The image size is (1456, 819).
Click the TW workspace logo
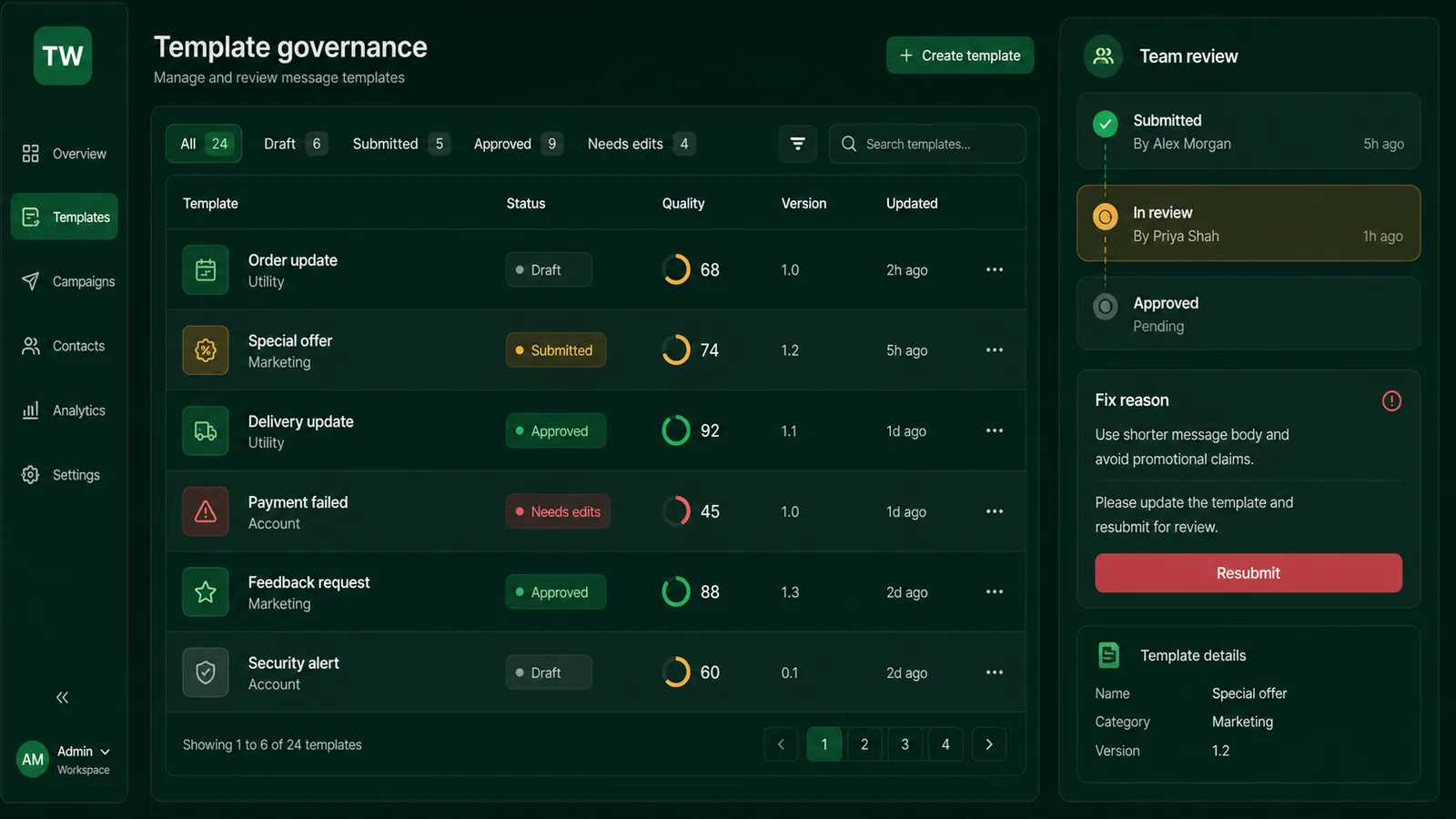(63, 56)
